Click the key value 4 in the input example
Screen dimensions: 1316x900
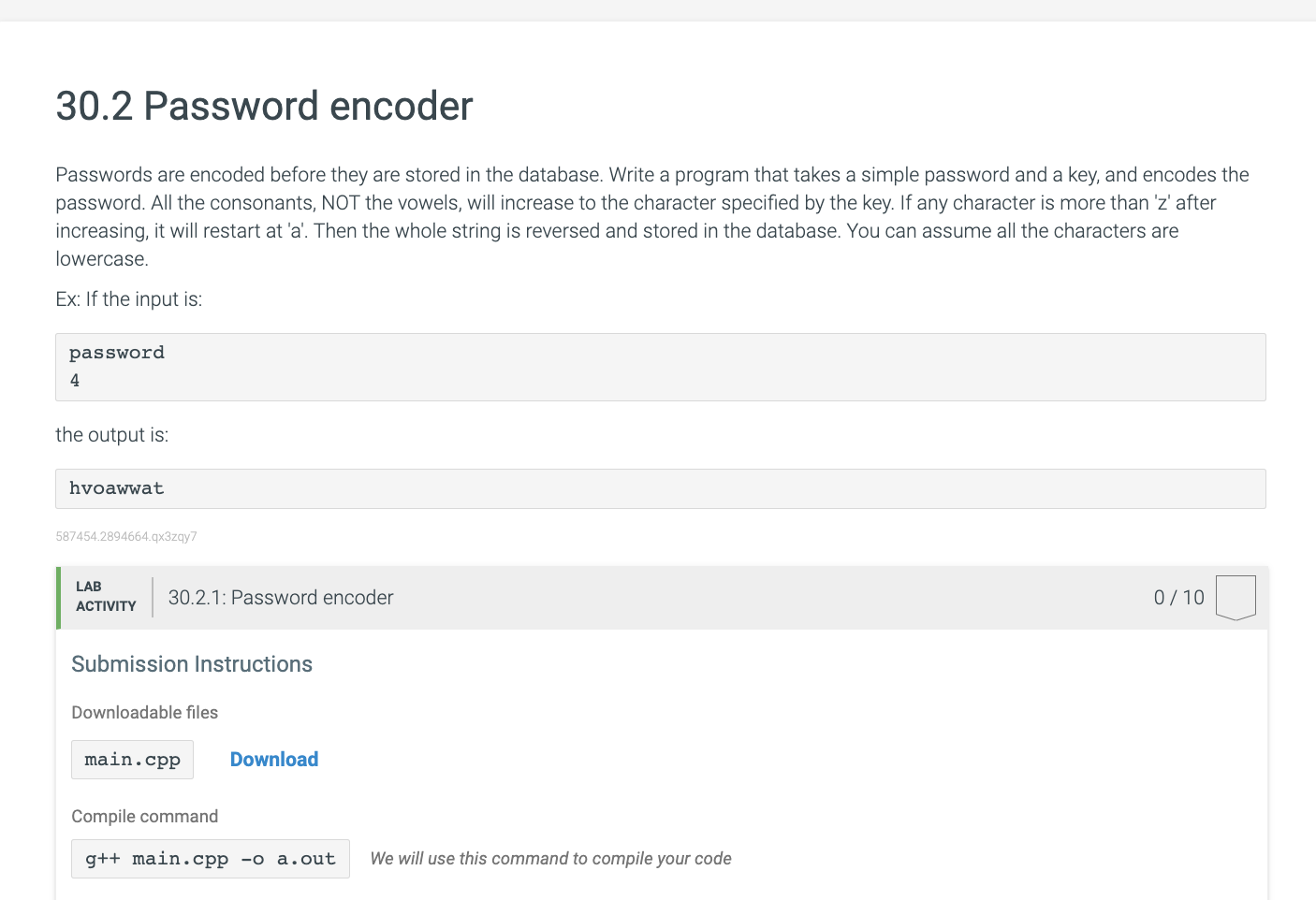click(75, 380)
